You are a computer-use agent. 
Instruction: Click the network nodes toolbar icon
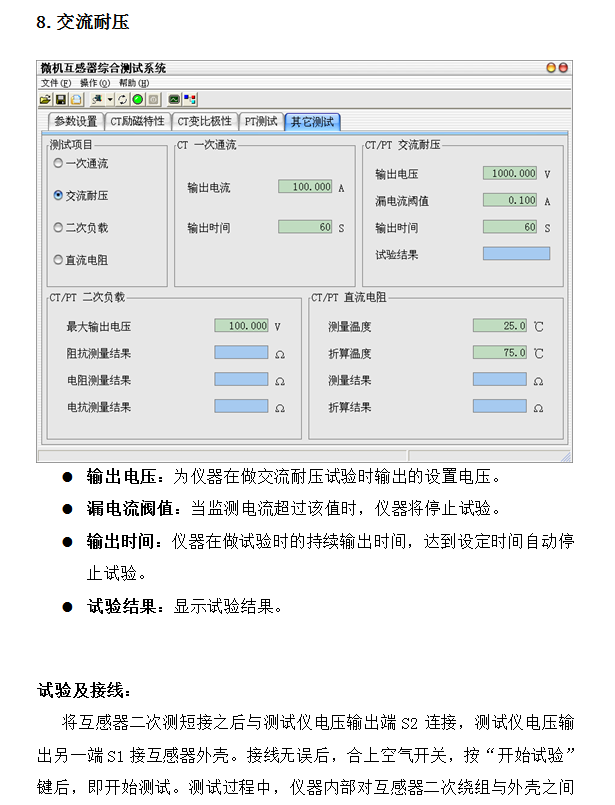[190, 100]
